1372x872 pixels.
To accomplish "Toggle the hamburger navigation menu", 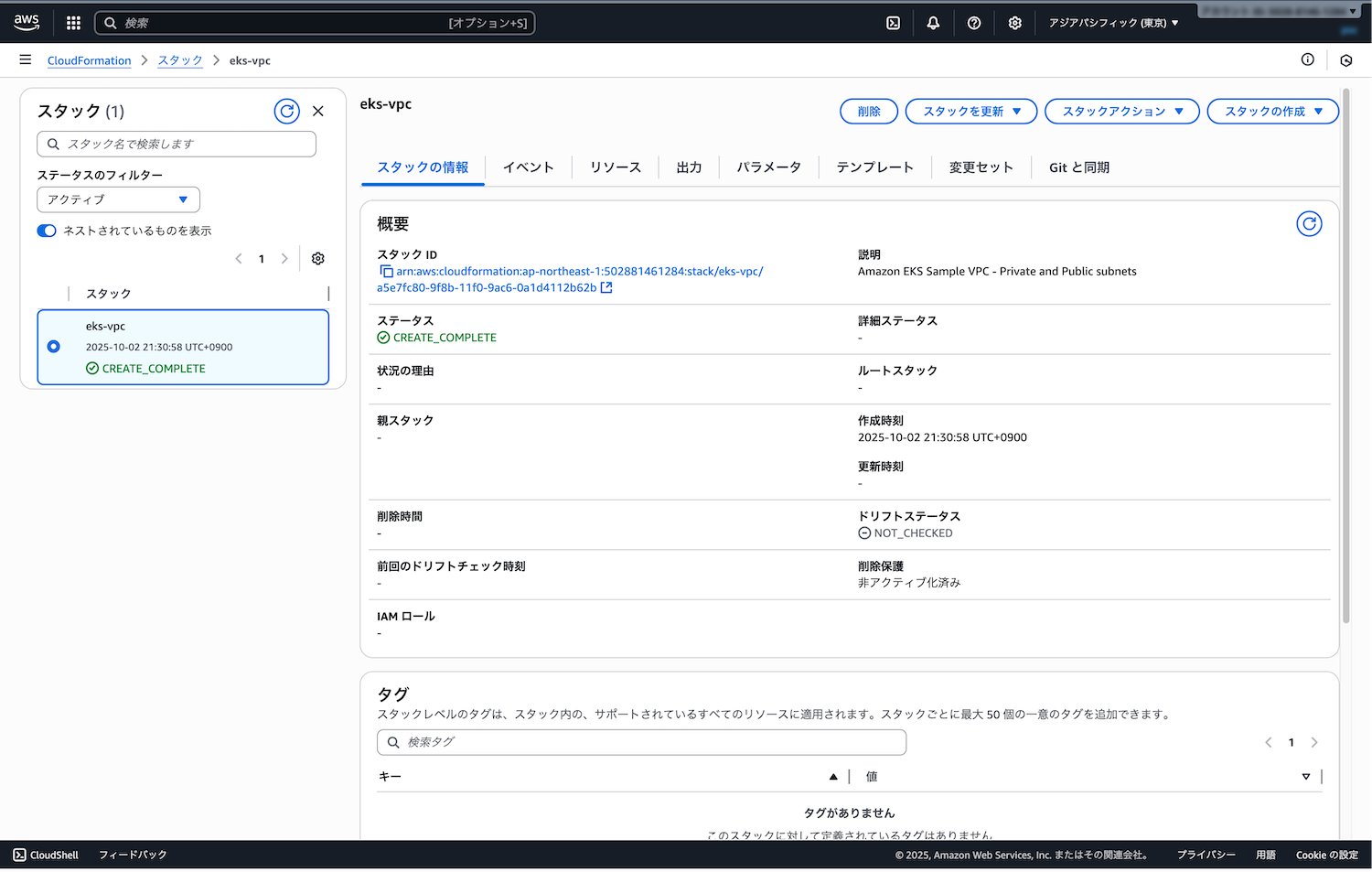I will [x=26, y=60].
